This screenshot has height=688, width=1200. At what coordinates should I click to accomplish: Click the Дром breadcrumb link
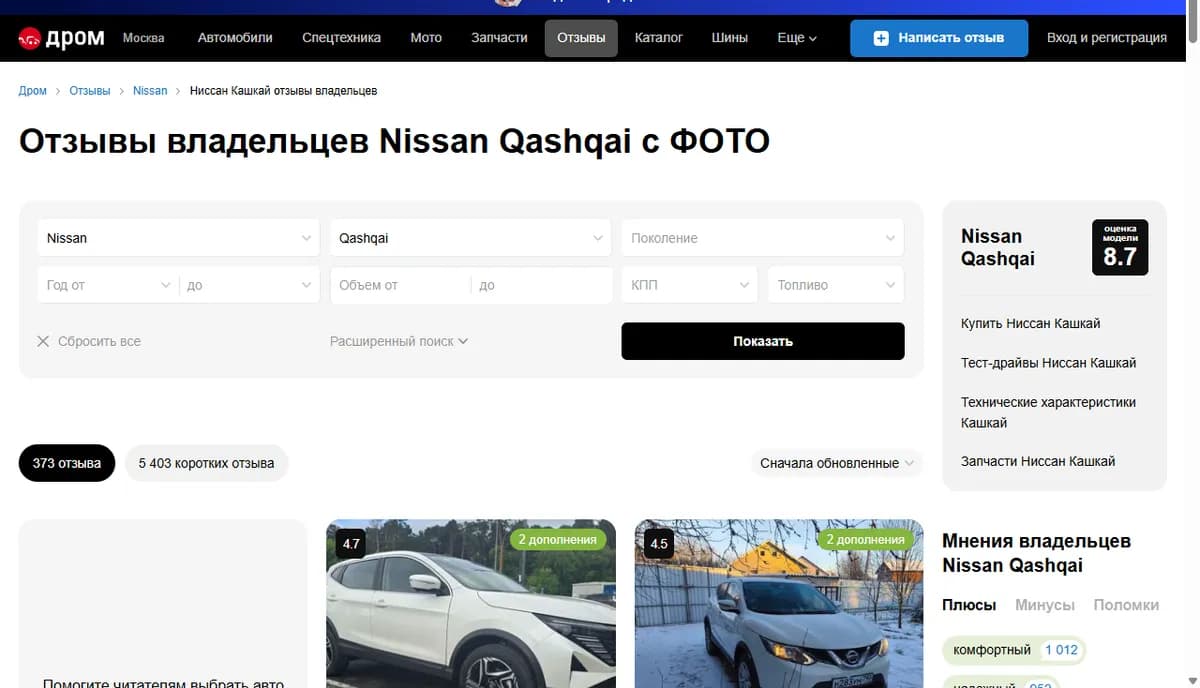click(x=33, y=91)
